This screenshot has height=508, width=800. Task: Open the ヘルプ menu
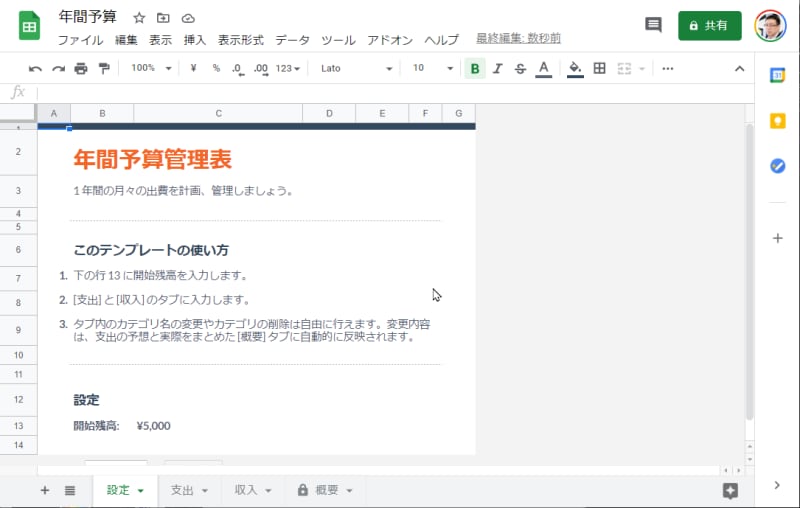click(x=441, y=40)
